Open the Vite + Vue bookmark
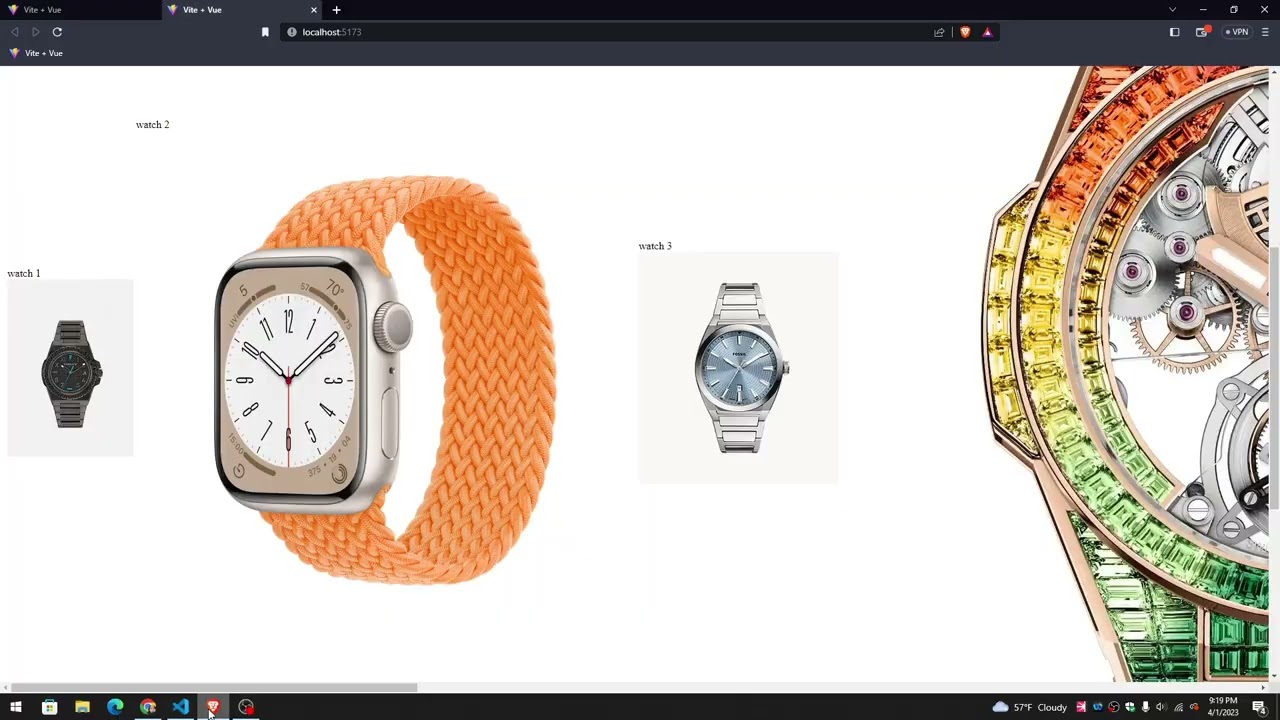This screenshot has width=1280, height=720. (x=36, y=53)
